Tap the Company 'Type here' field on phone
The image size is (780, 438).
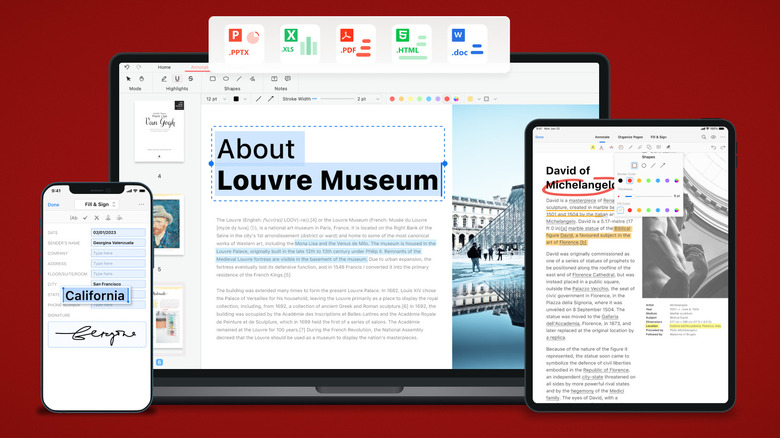[x=118, y=253]
